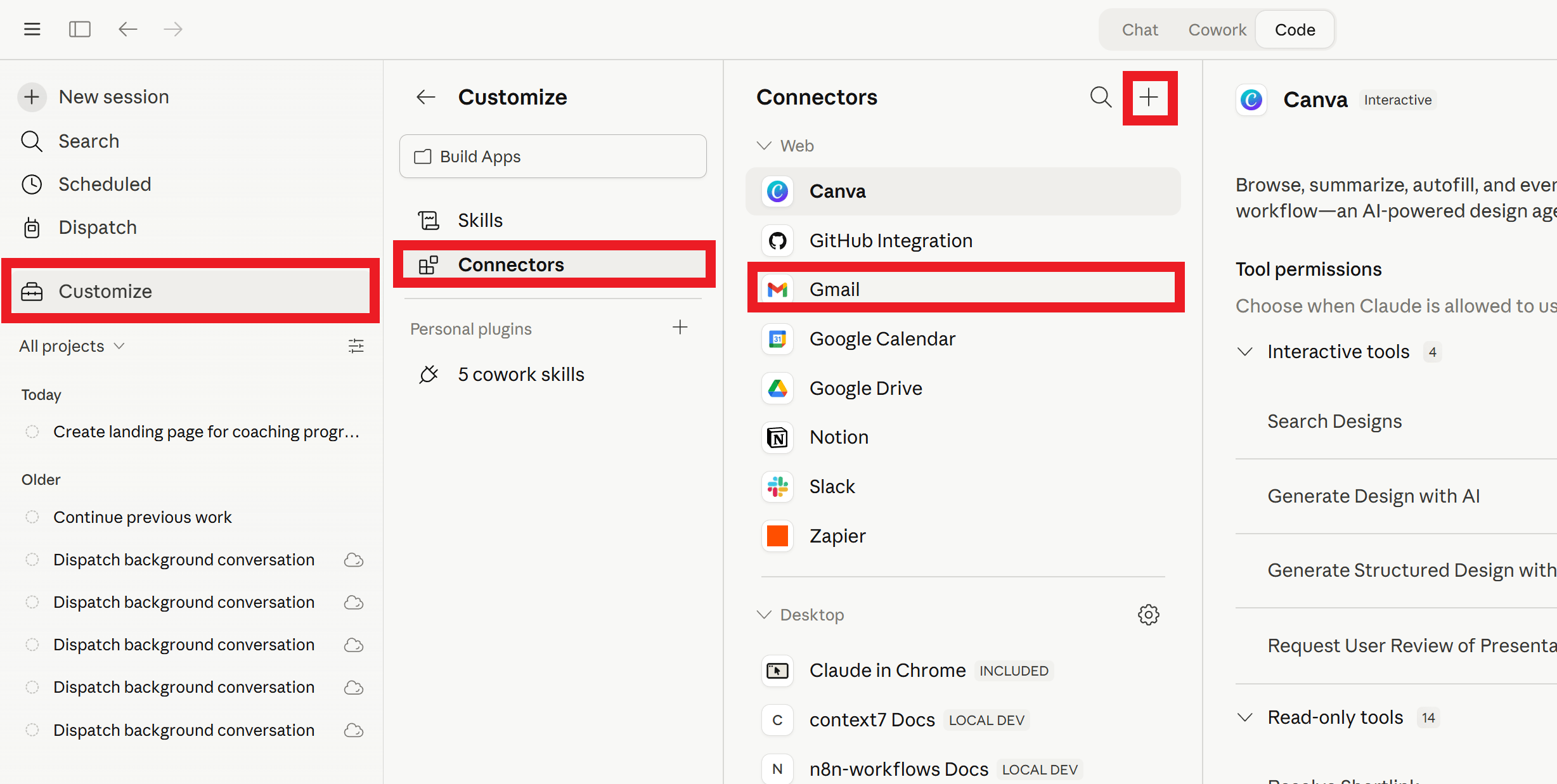Switch to the Chat tab

tap(1140, 30)
